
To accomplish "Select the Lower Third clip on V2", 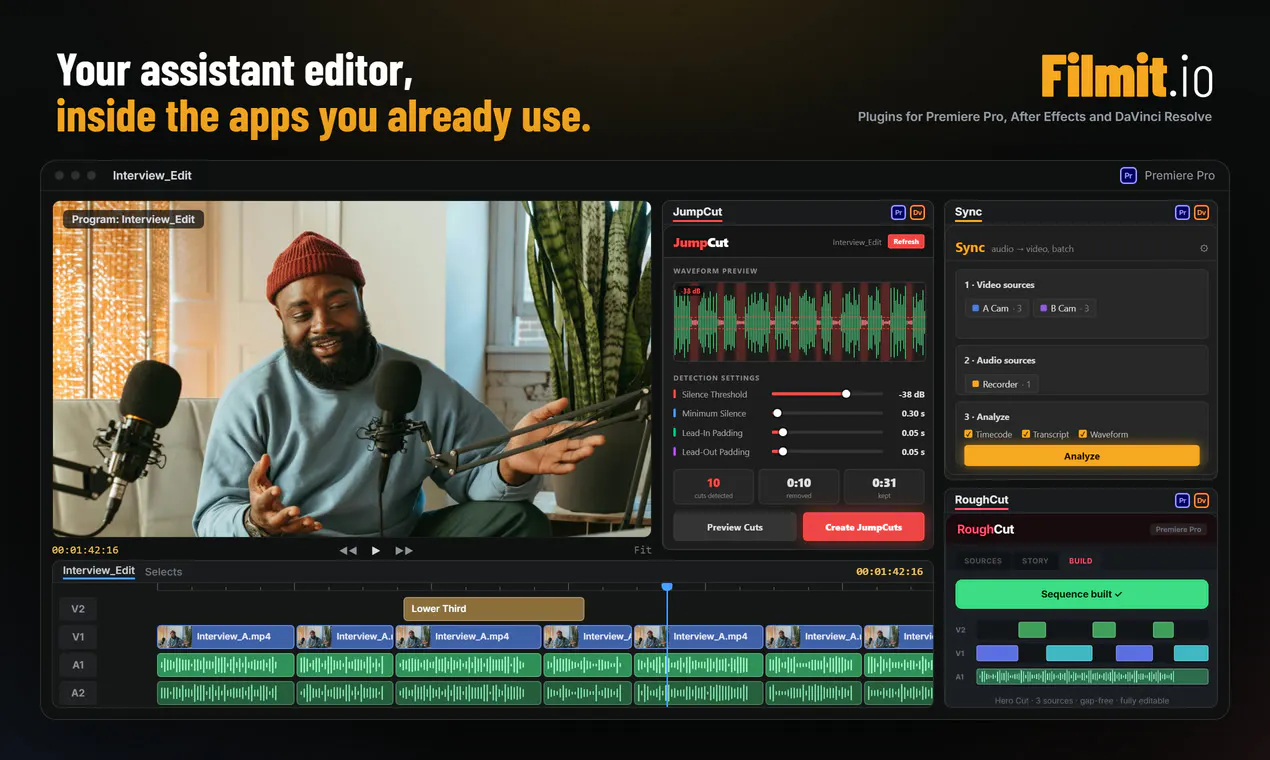I will (x=494, y=608).
